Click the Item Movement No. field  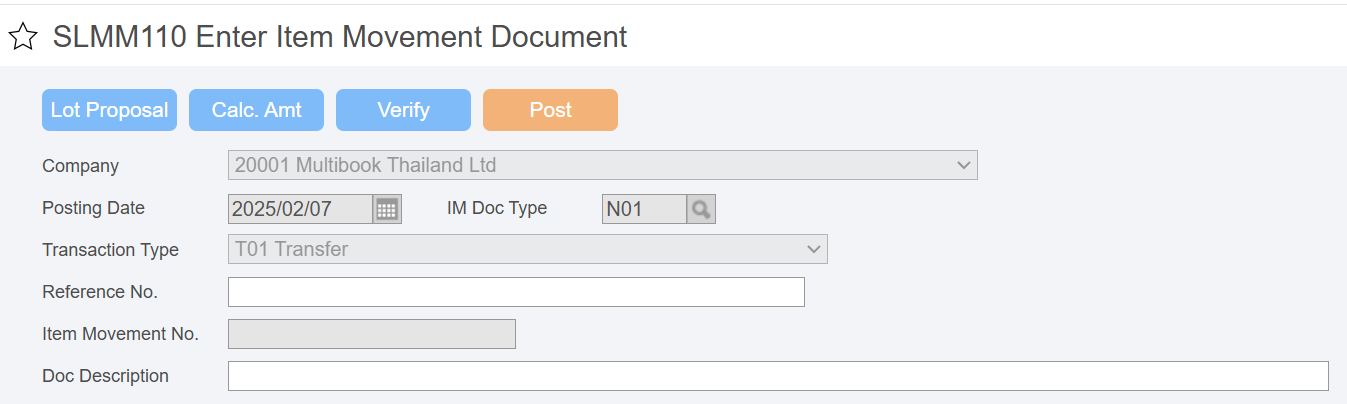[372, 334]
